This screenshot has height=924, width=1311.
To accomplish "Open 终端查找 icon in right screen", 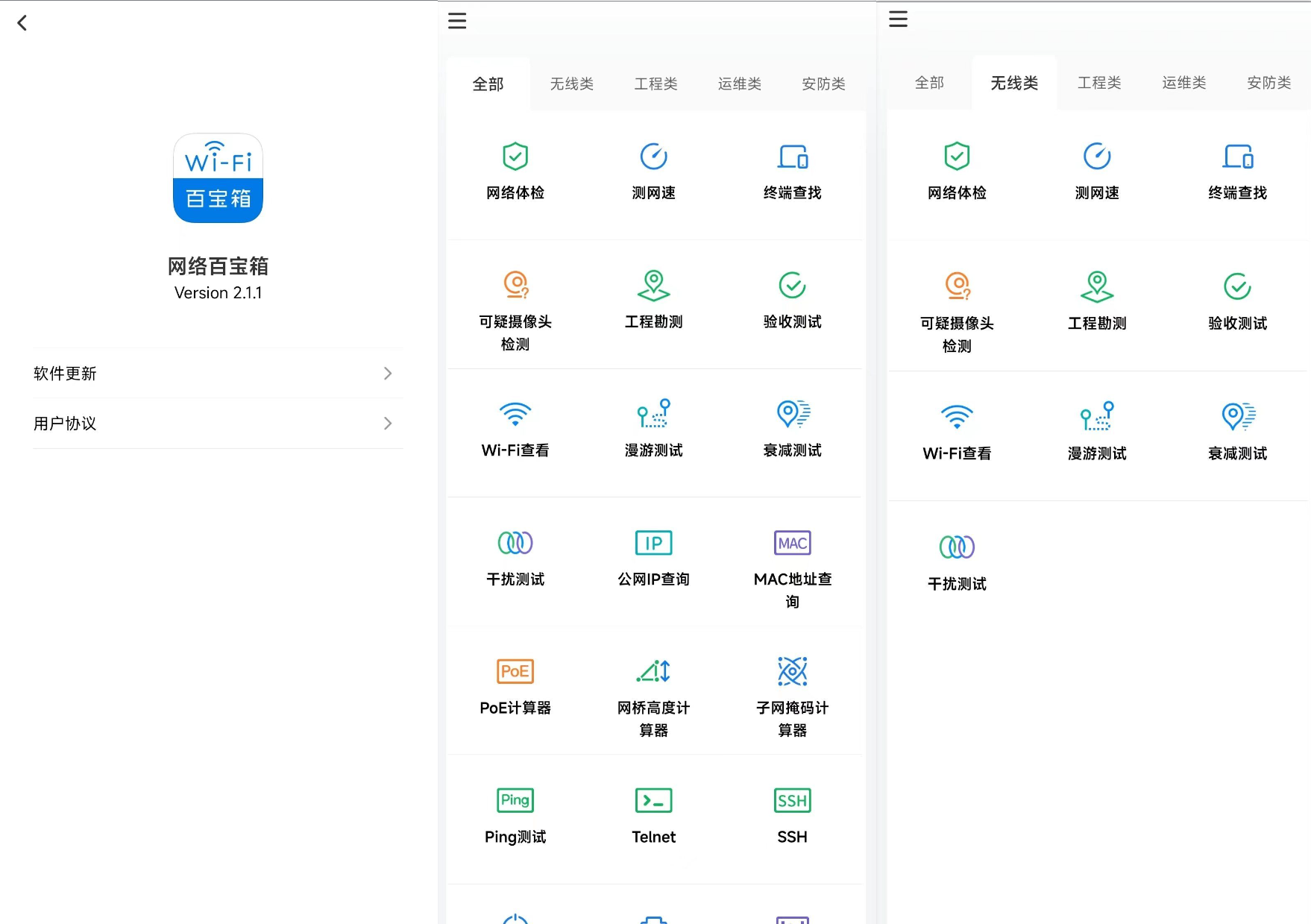I will click(x=1238, y=157).
